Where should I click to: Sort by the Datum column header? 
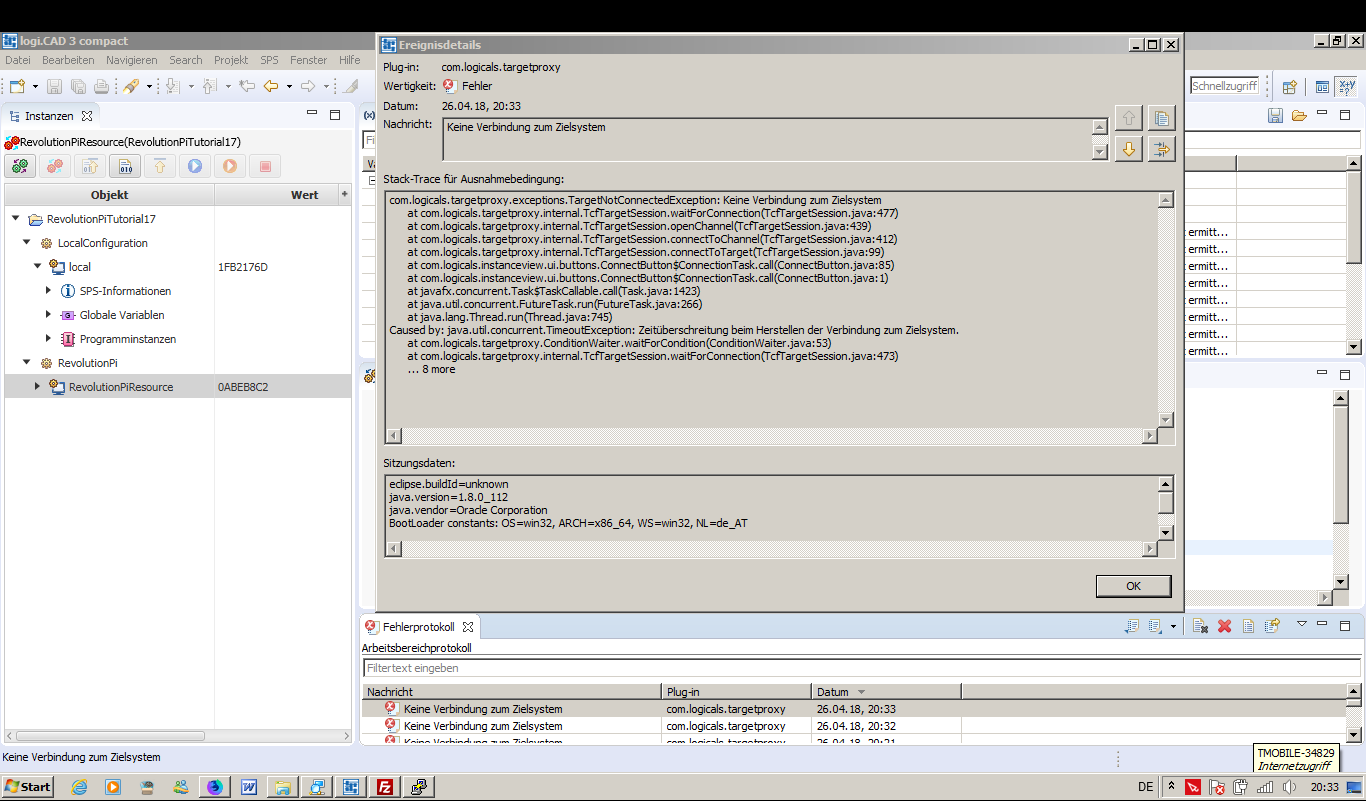(886, 692)
